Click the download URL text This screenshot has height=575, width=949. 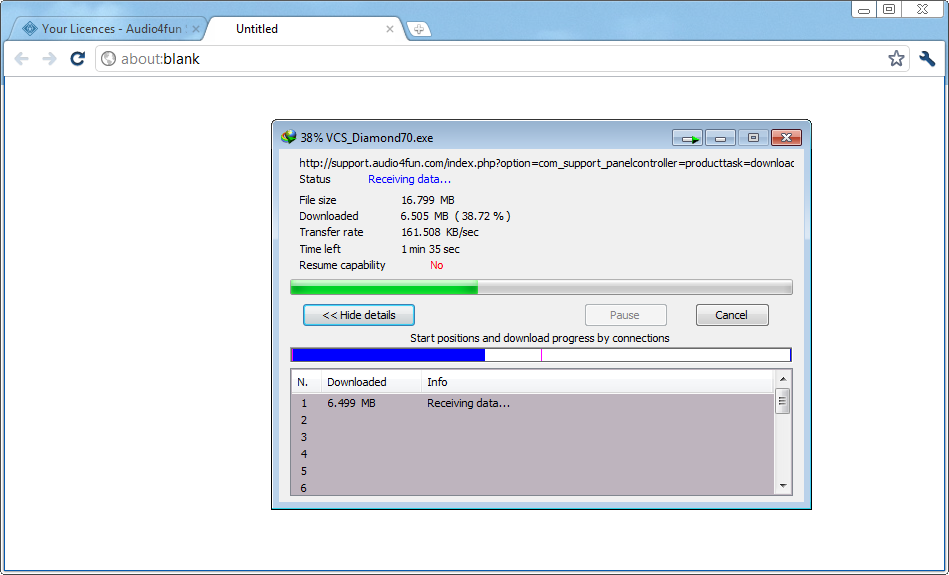[546, 163]
